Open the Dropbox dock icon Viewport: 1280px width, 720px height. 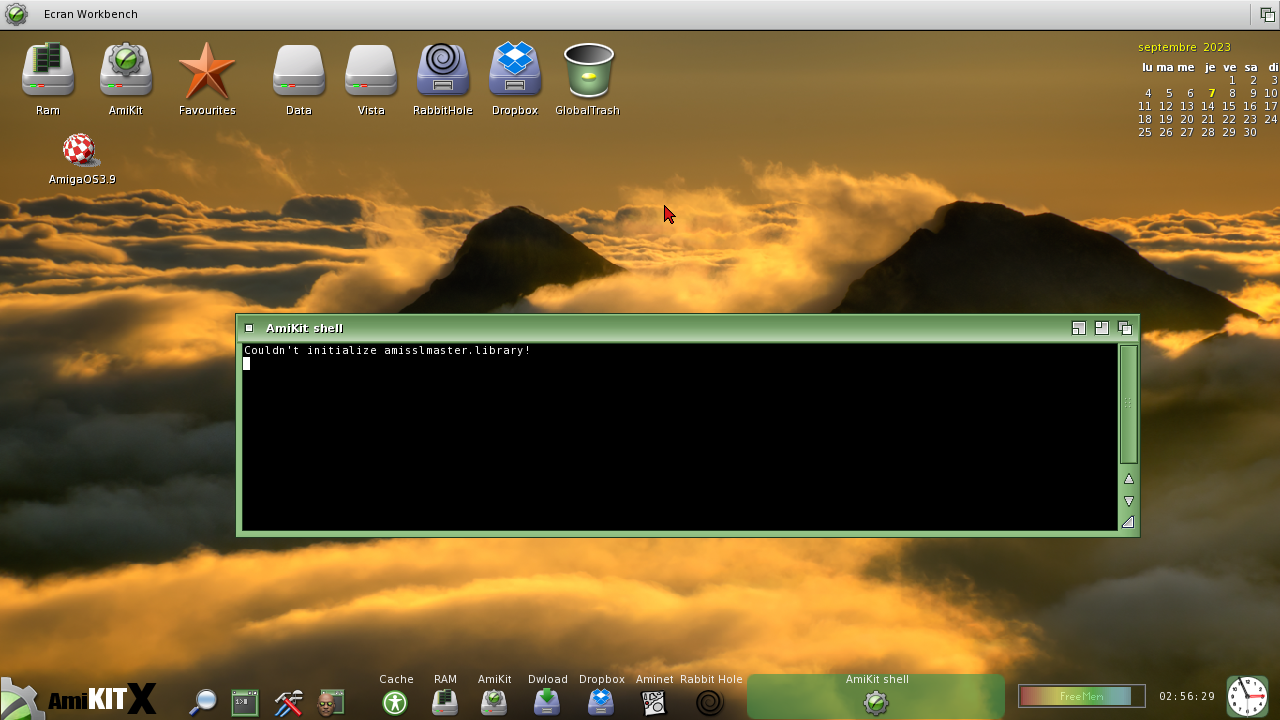(x=601, y=702)
